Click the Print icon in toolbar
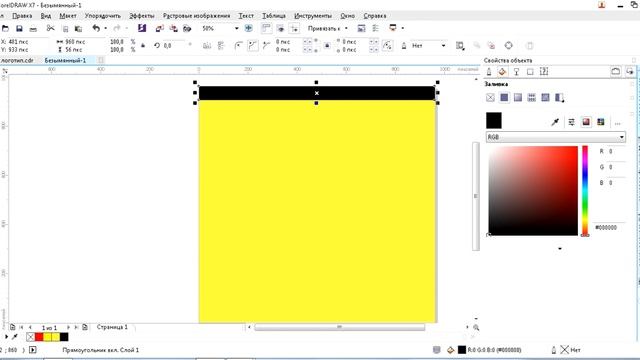The height and width of the screenshot is (360, 640). pyautogui.click(x=33, y=29)
